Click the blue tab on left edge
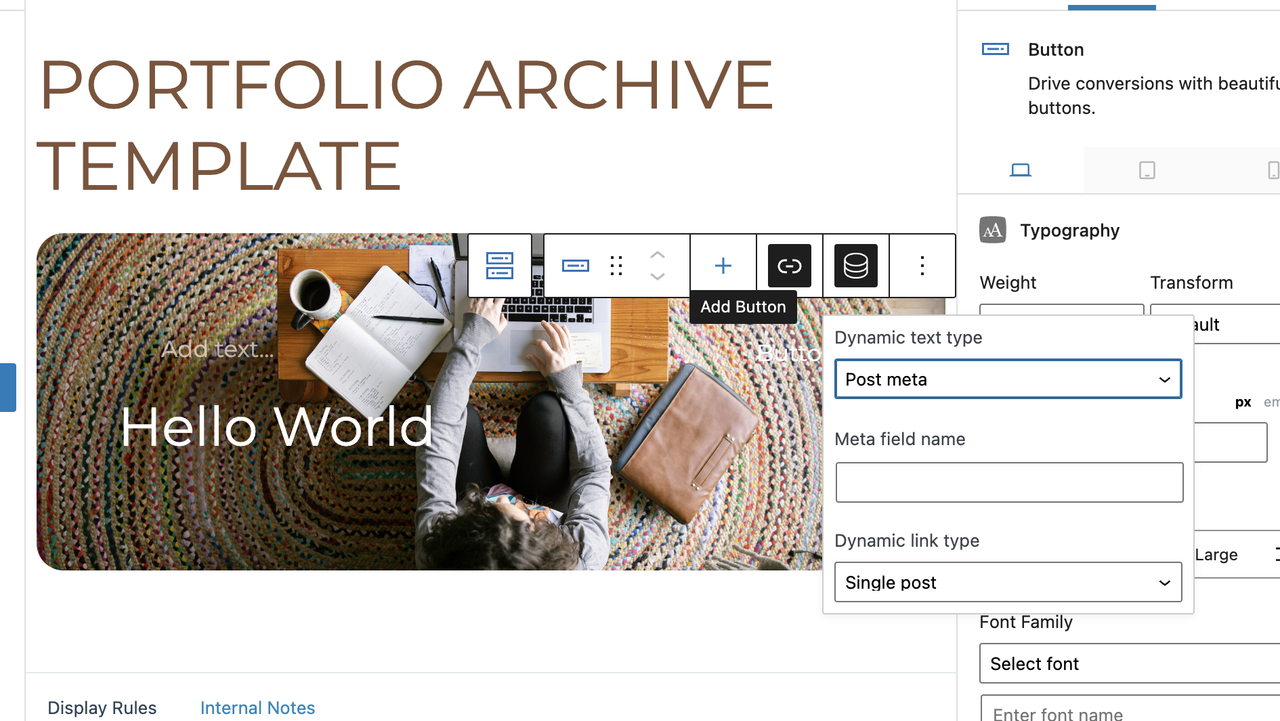Screen dimensions: 1280x721 pyautogui.click(x=8, y=388)
